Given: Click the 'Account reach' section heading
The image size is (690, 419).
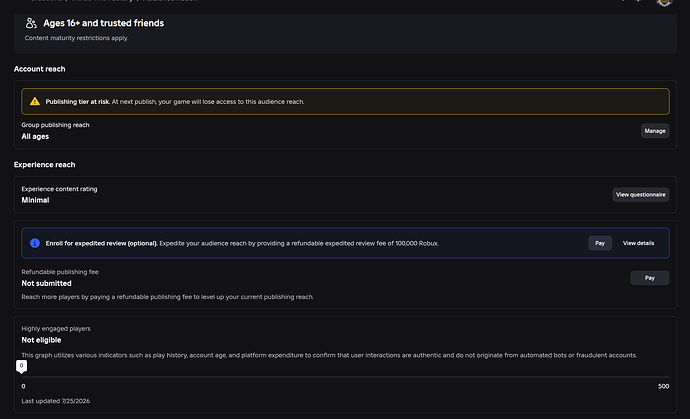Looking at the screenshot, I should point(39,69).
